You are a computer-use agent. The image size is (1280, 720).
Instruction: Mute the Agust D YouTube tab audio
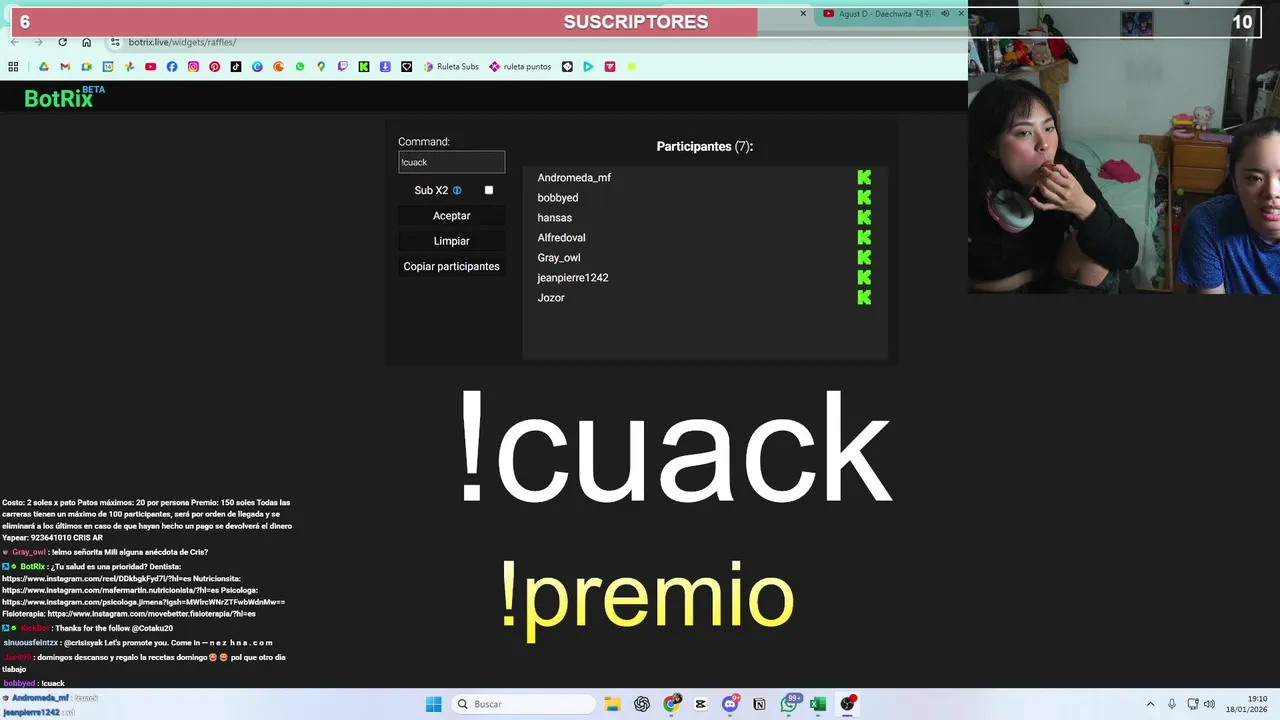coord(945,14)
